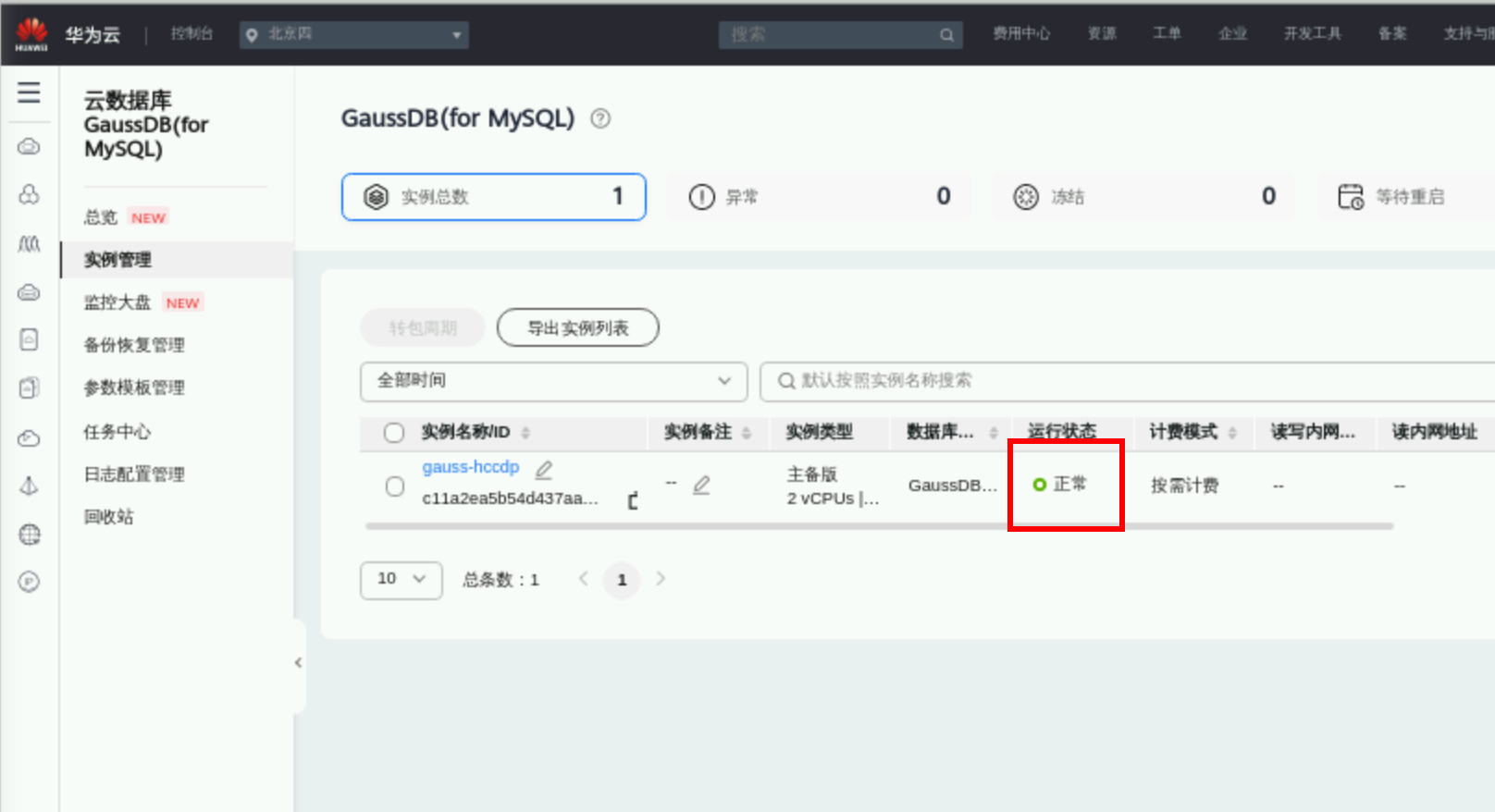Click the wave-shaped third icon in left rail

point(29,243)
